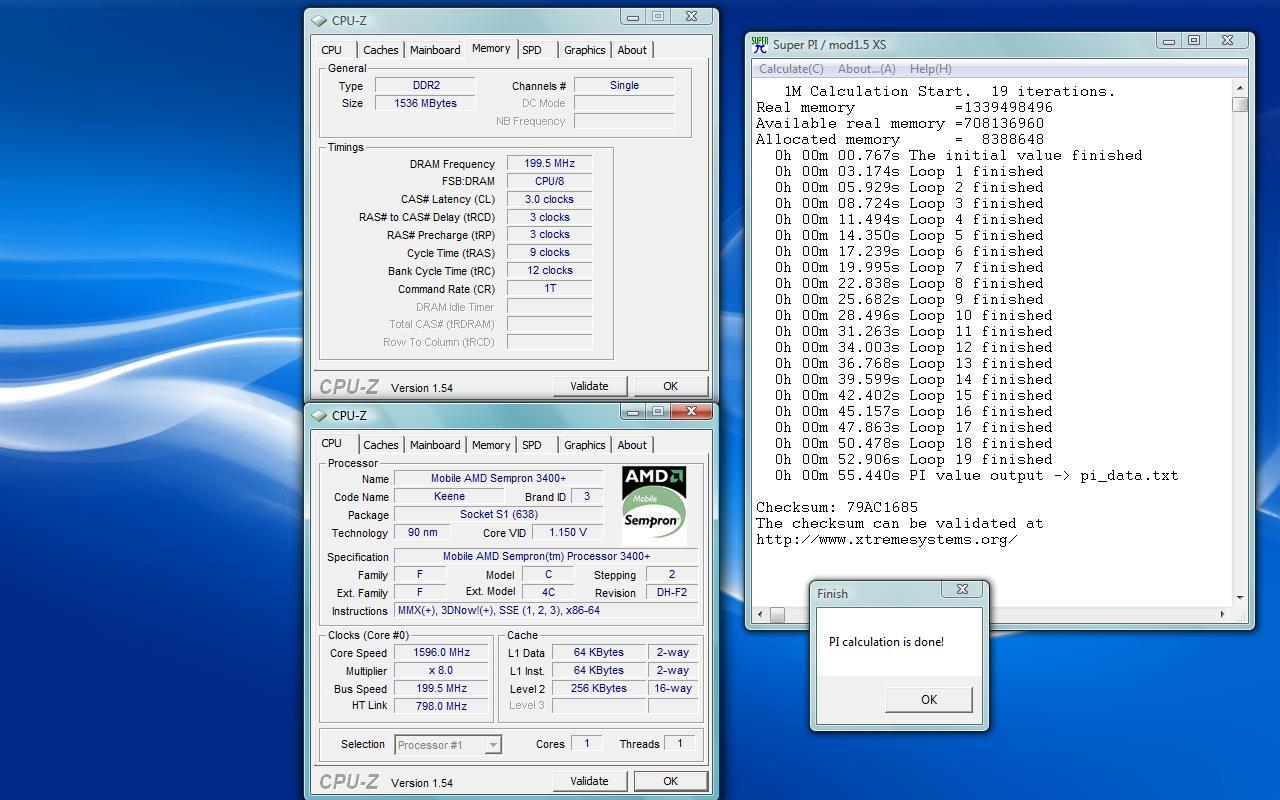Open the Help(H) menu in Super PI
The width and height of the screenshot is (1280, 800).
coord(930,69)
